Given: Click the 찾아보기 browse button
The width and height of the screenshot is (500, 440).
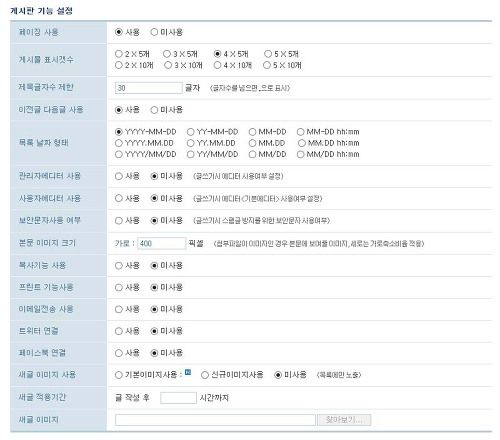Looking at the screenshot, I should [344, 420].
